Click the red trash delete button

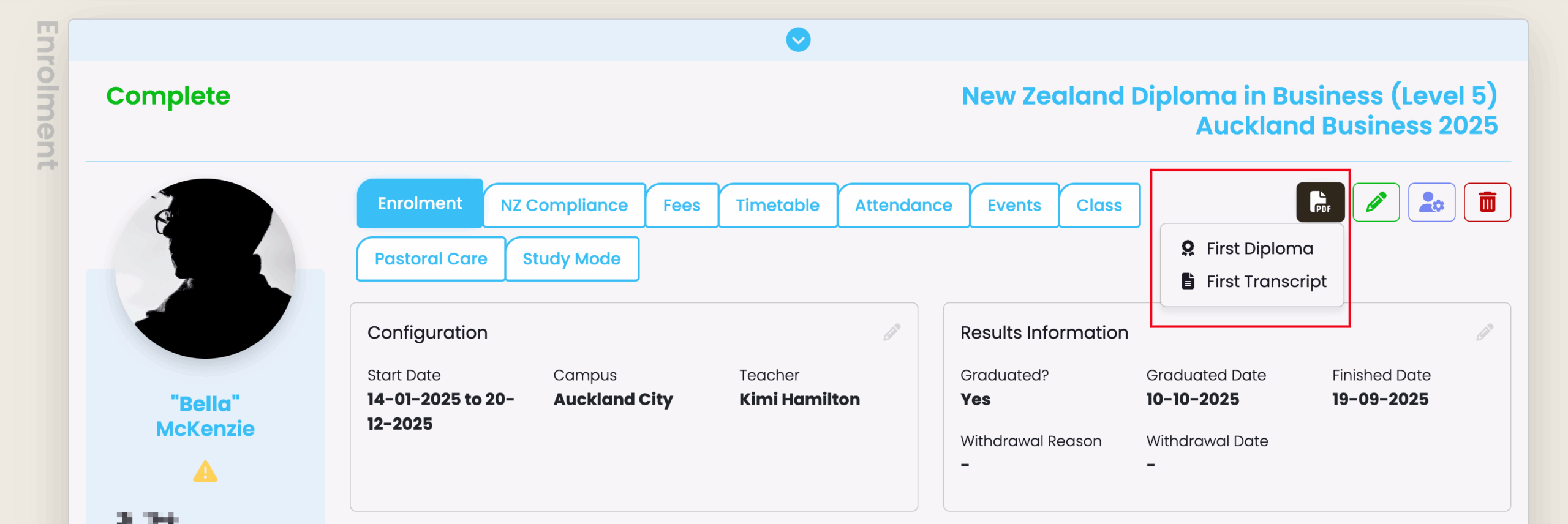point(1487,202)
